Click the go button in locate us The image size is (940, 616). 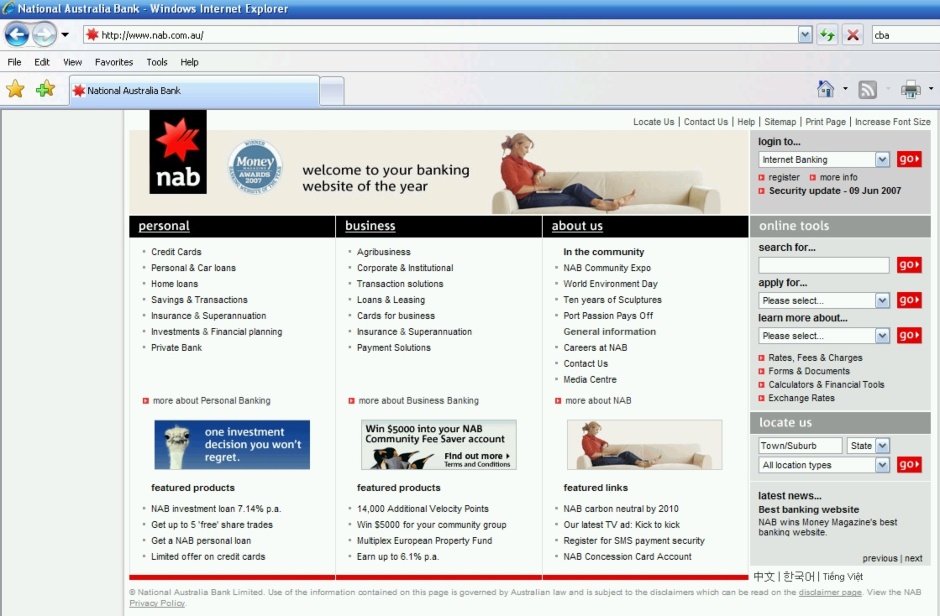coord(909,464)
